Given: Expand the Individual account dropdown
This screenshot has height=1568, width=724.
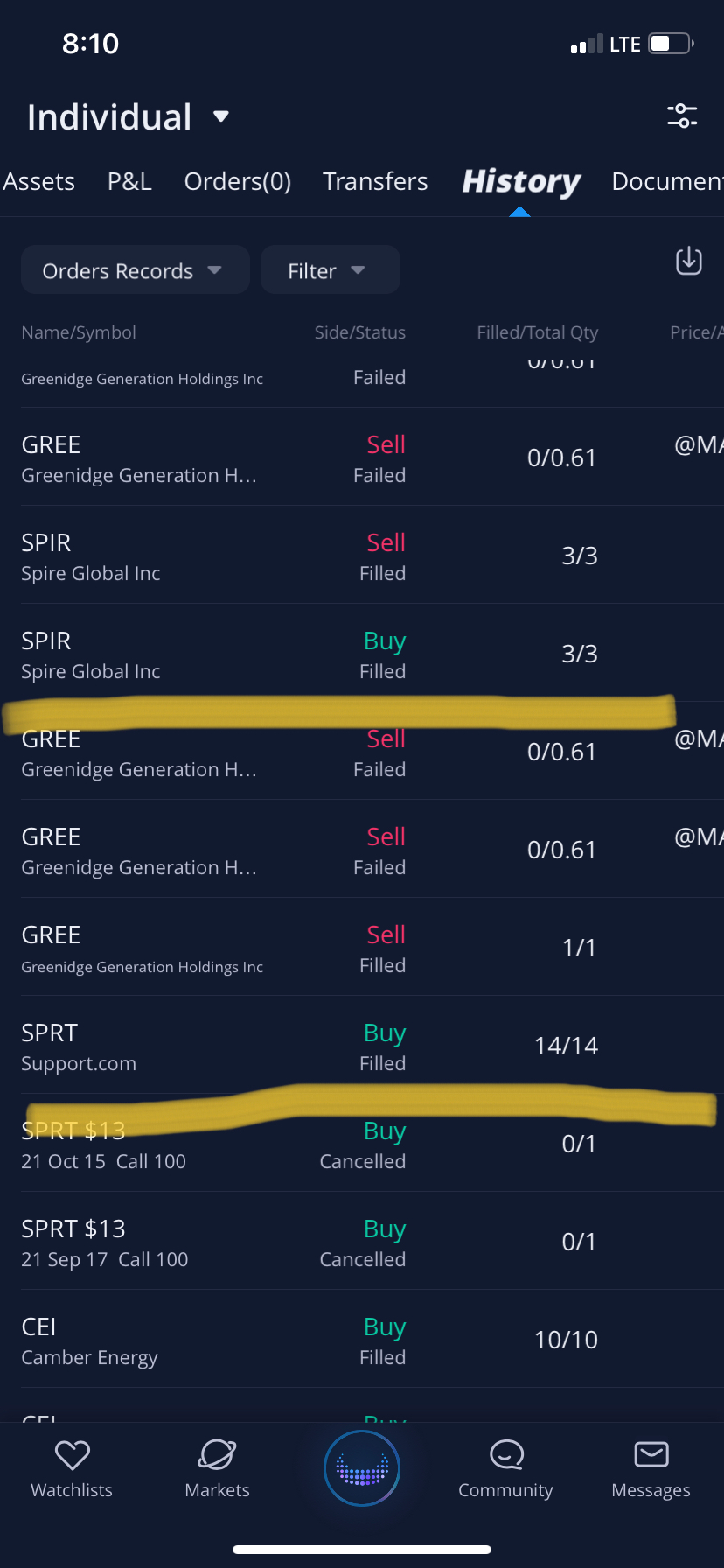Looking at the screenshot, I should [x=221, y=116].
